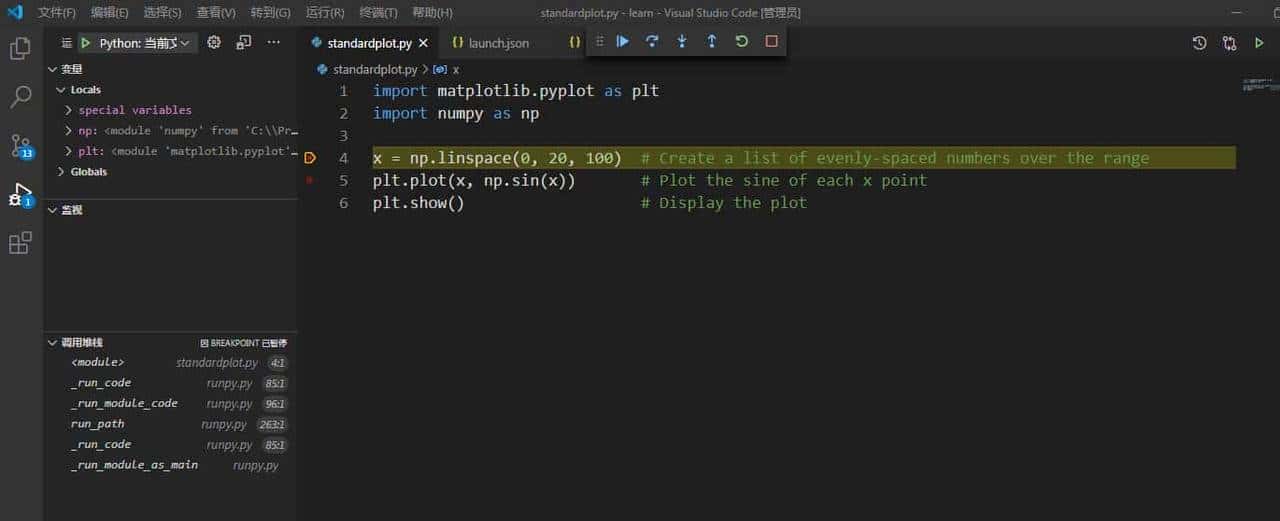Click the minimap preview at editor right
1280x521 pixels.
pos(1260,86)
